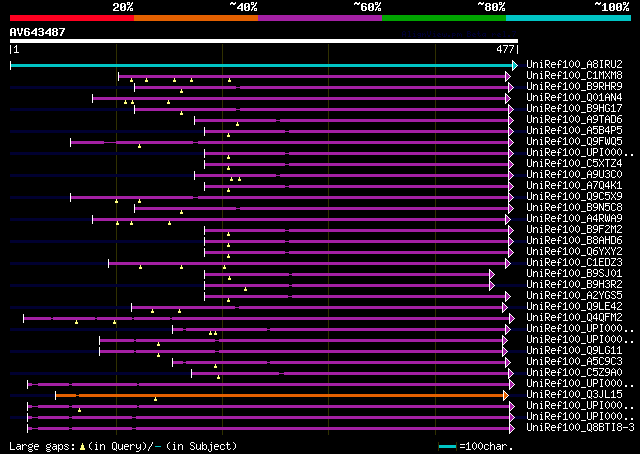The image size is (640, 454).
Task: Click the label UniRef100_B9SJ01
Action: [574, 274]
